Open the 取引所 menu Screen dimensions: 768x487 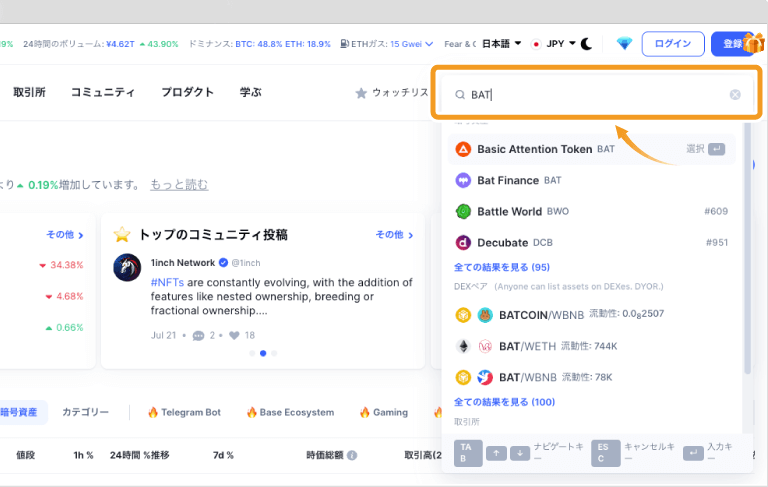(x=29, y=92)
